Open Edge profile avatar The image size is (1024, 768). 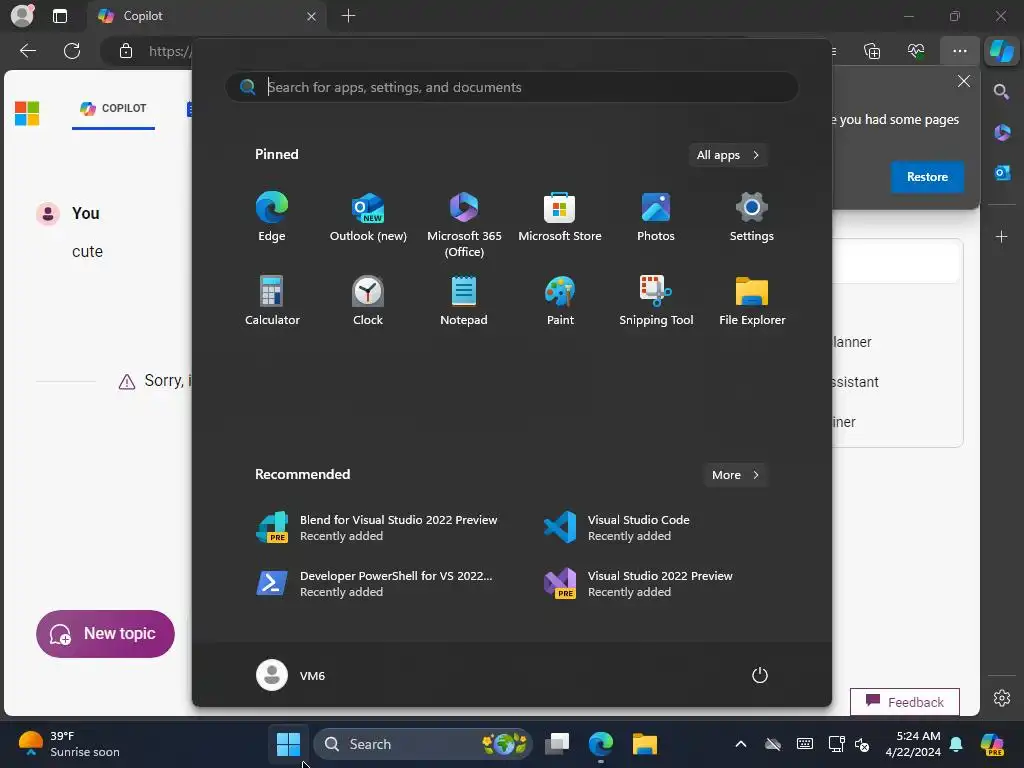(x=22, y=16)
